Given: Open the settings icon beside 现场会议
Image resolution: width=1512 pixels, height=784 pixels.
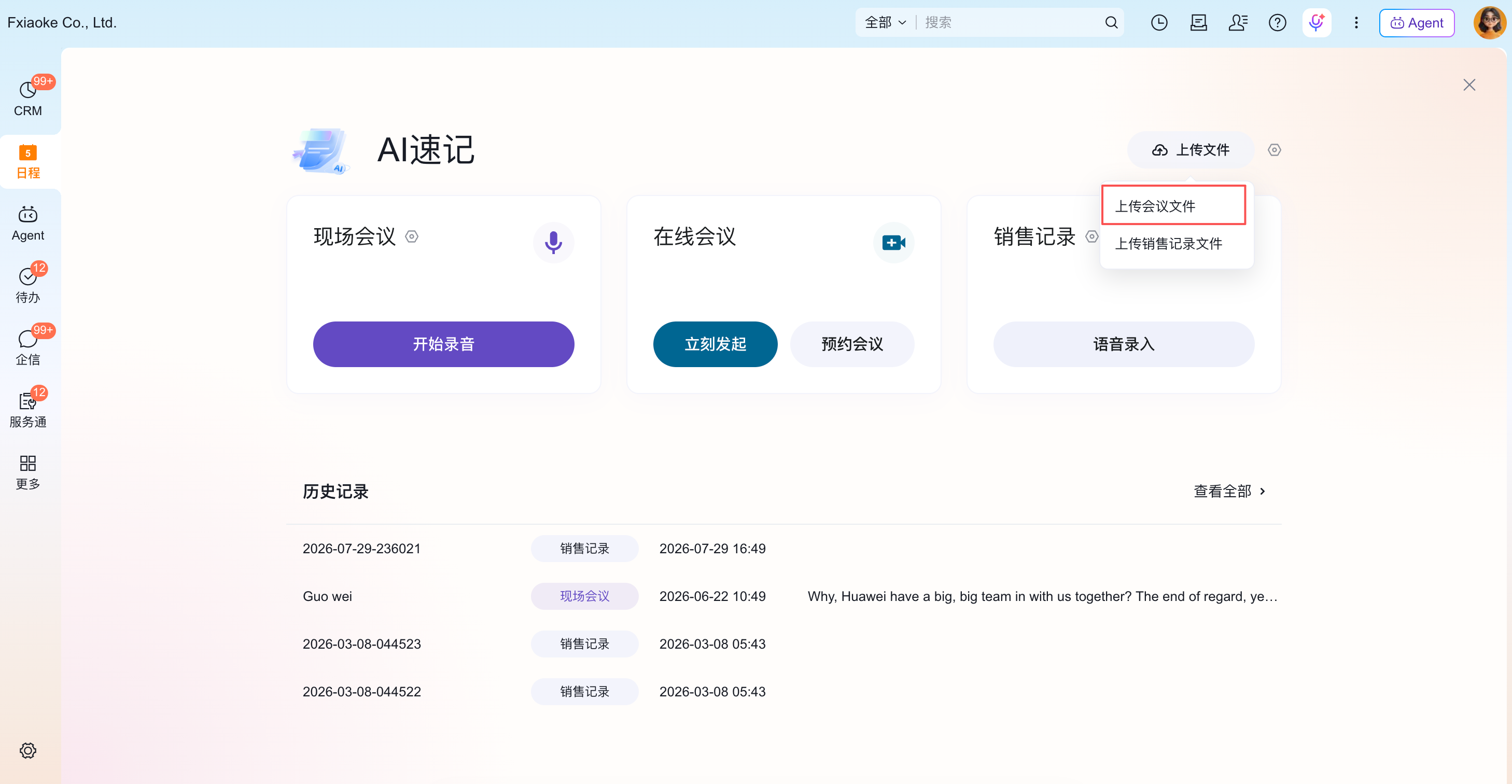Looking at the screenshot, I should [x=412, y=236].
